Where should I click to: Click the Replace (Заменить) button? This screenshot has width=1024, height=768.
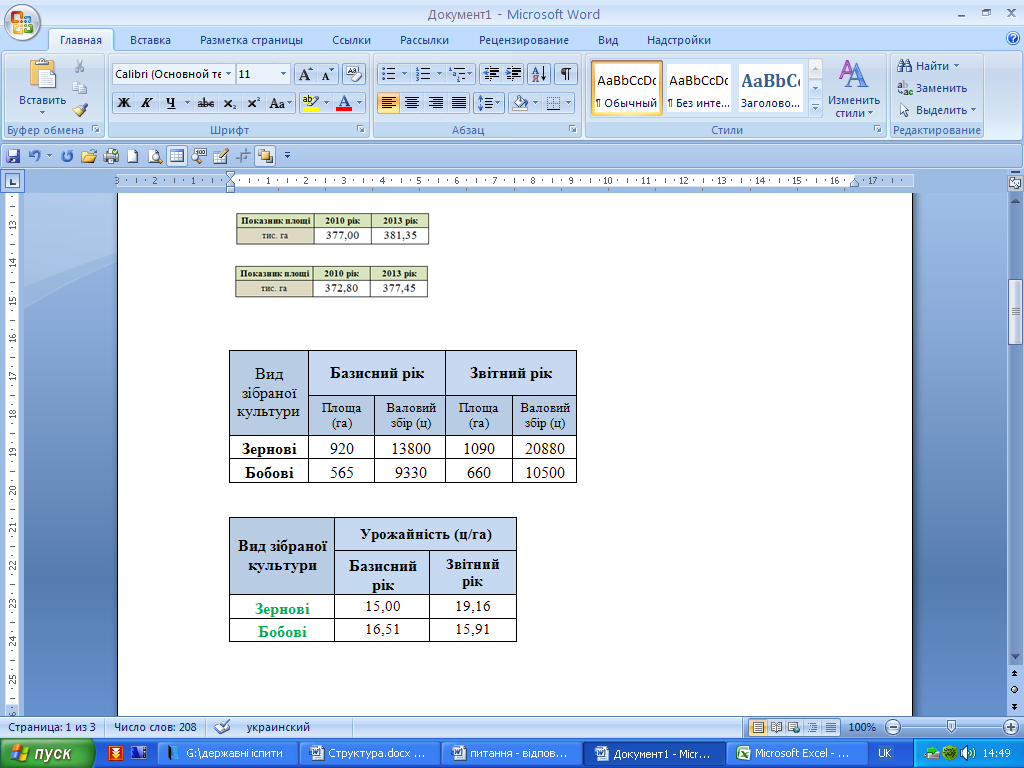coord(933,88)
